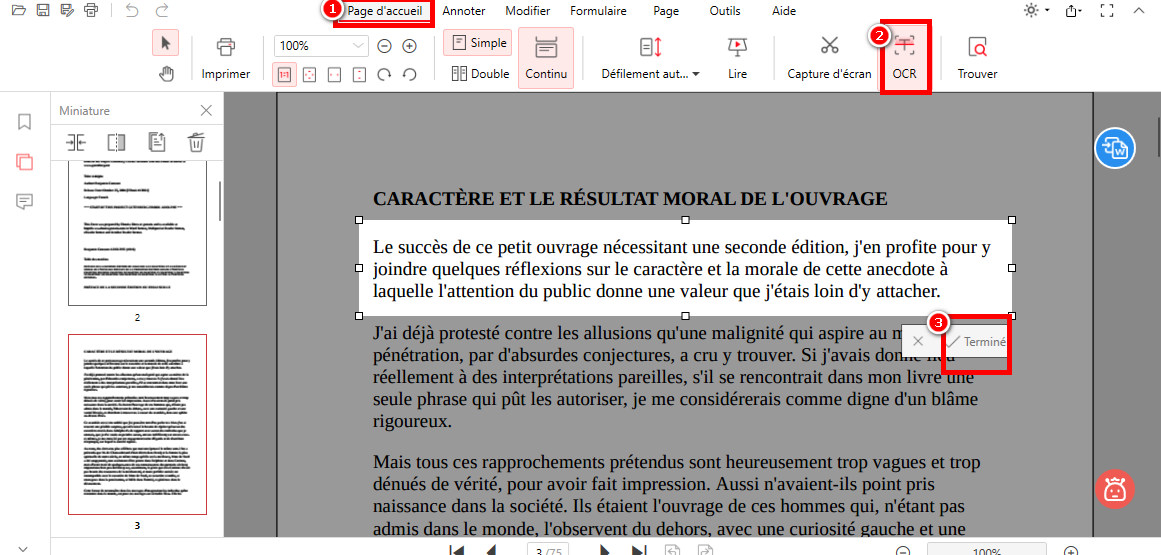Choose fit page view icon
This screenshot has height=555, width=1161.
pyautogui.click(x=310, y=75)
